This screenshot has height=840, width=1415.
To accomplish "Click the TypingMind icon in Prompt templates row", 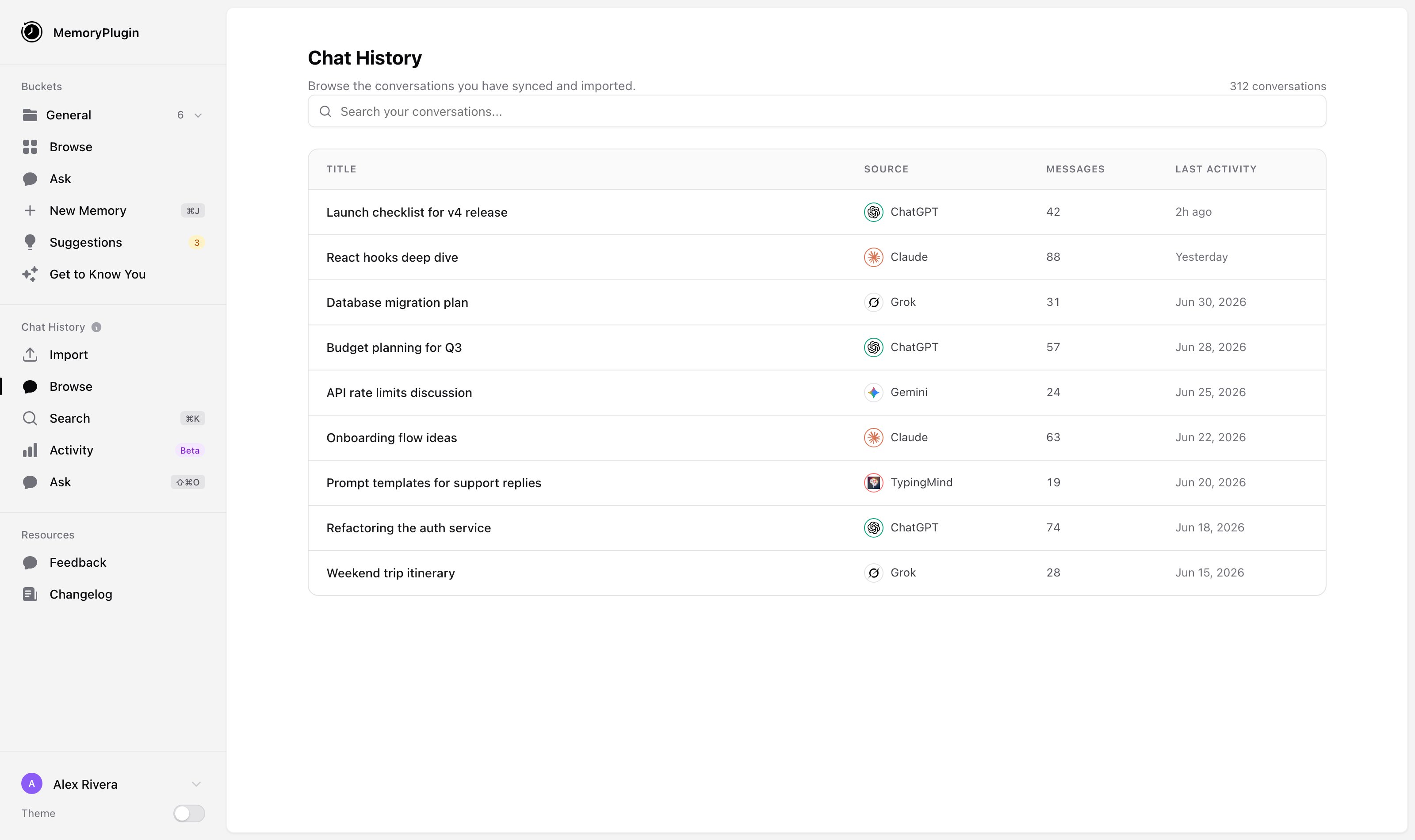I will pos(873,482).
